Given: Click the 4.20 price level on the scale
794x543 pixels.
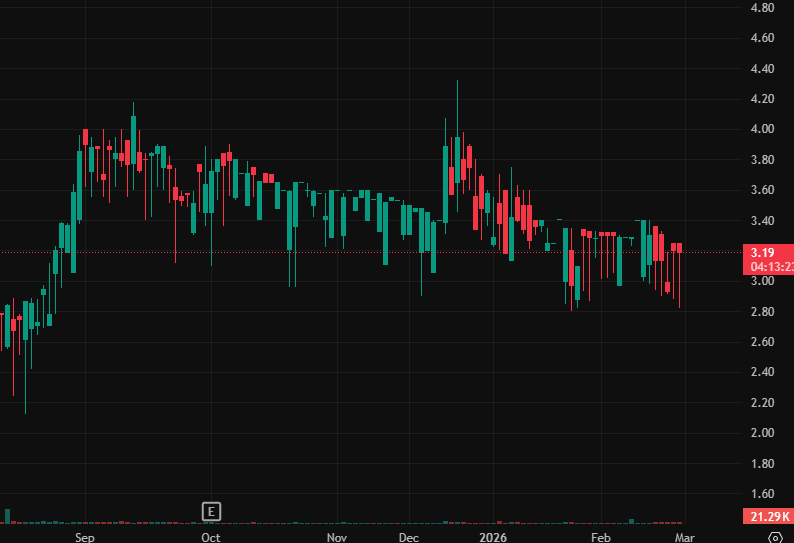Looking at the screenshot, I should (x=762, y=99).
